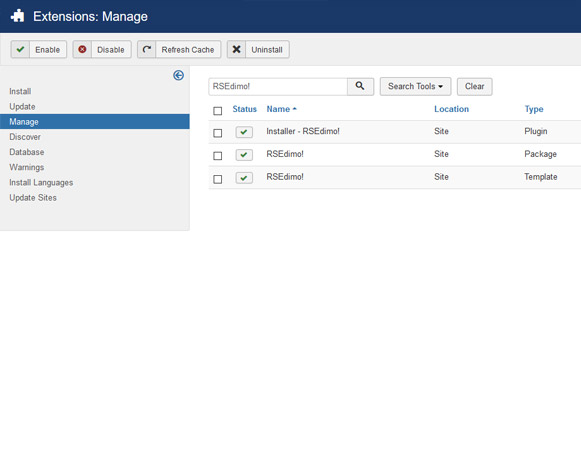581x462 pixels.
Task: Click the magnifier search button
Action: click(x=360, y=86)
